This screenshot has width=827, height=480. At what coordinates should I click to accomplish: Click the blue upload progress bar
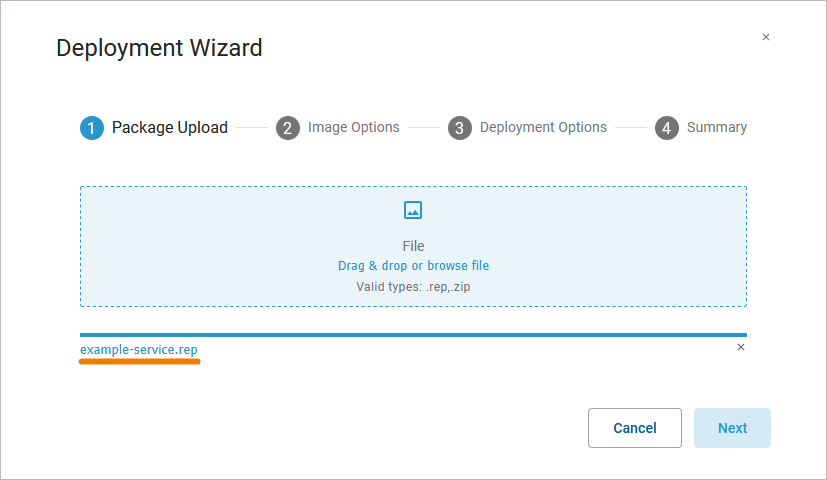coord(413,335)
